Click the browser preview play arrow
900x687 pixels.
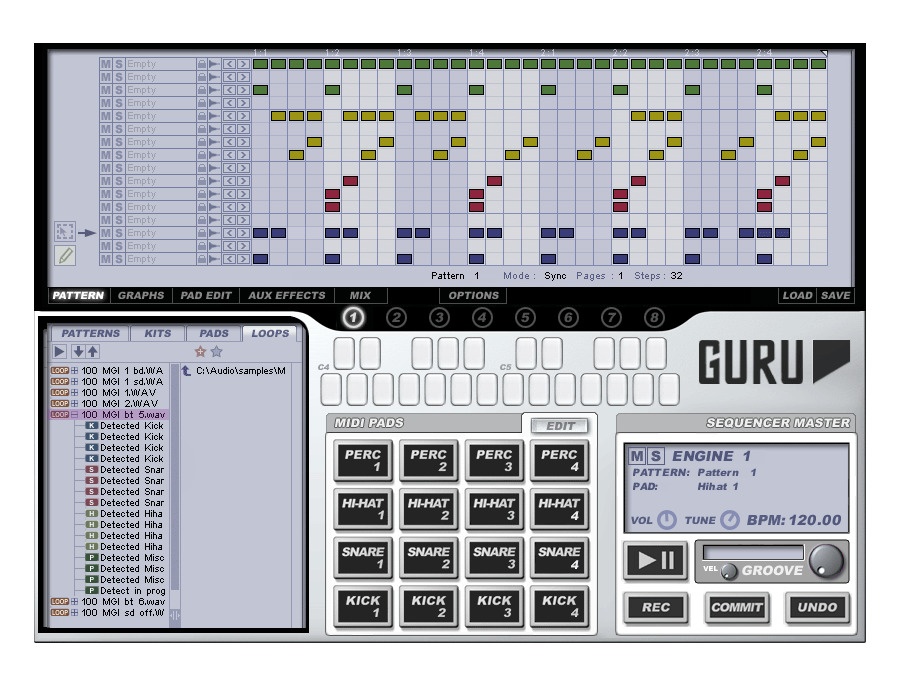[59, 352]
